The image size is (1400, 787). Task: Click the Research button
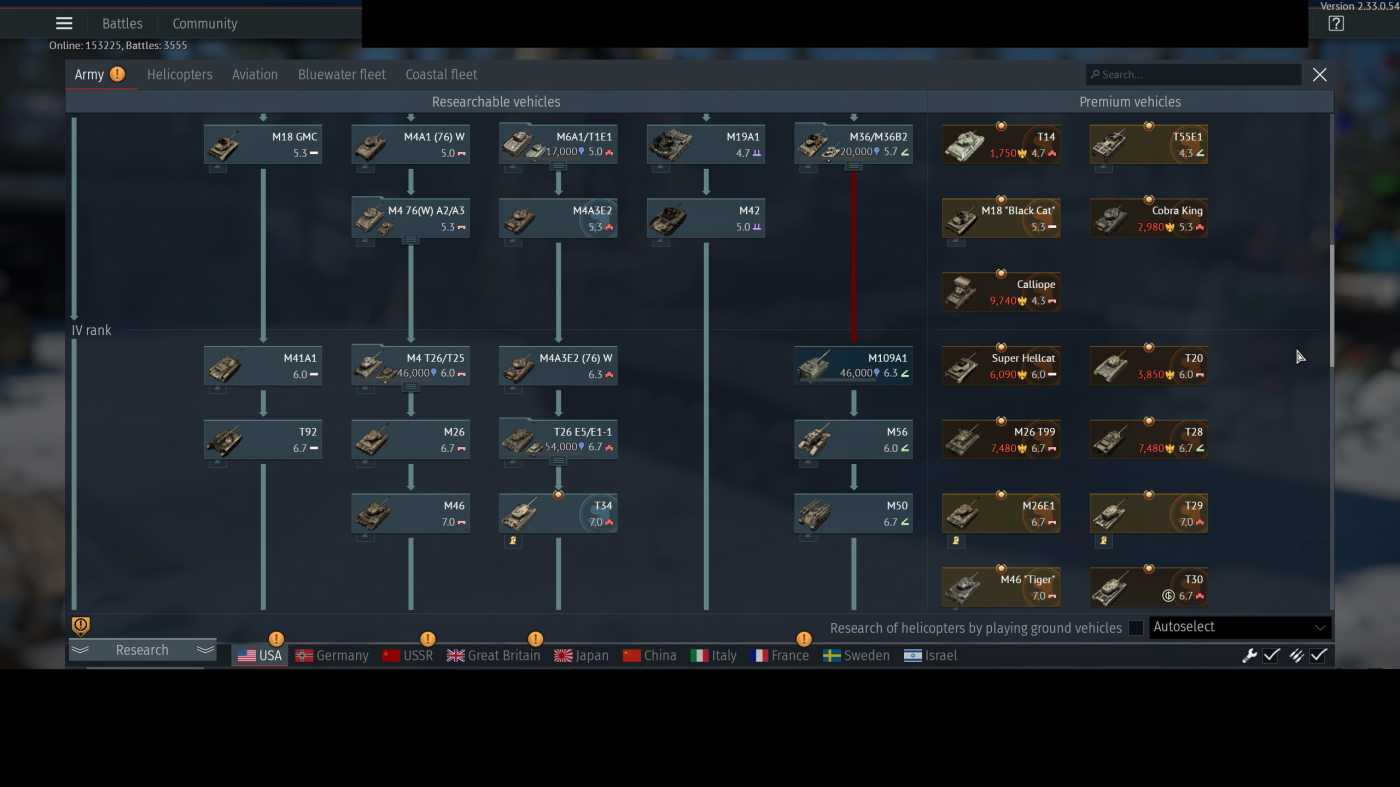coord(142,650)
